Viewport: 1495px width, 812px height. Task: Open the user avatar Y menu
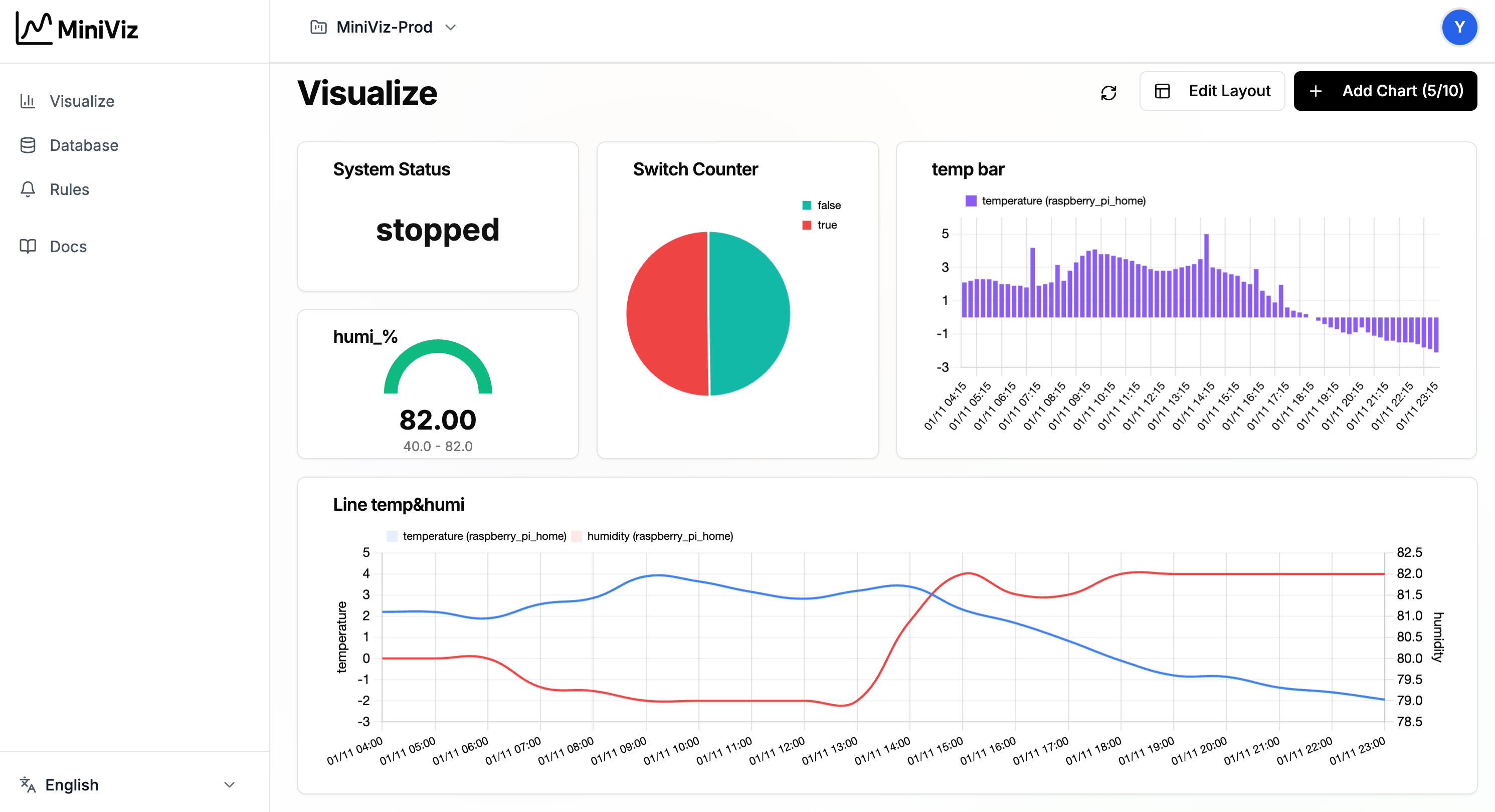click(x=1459, y=27)
